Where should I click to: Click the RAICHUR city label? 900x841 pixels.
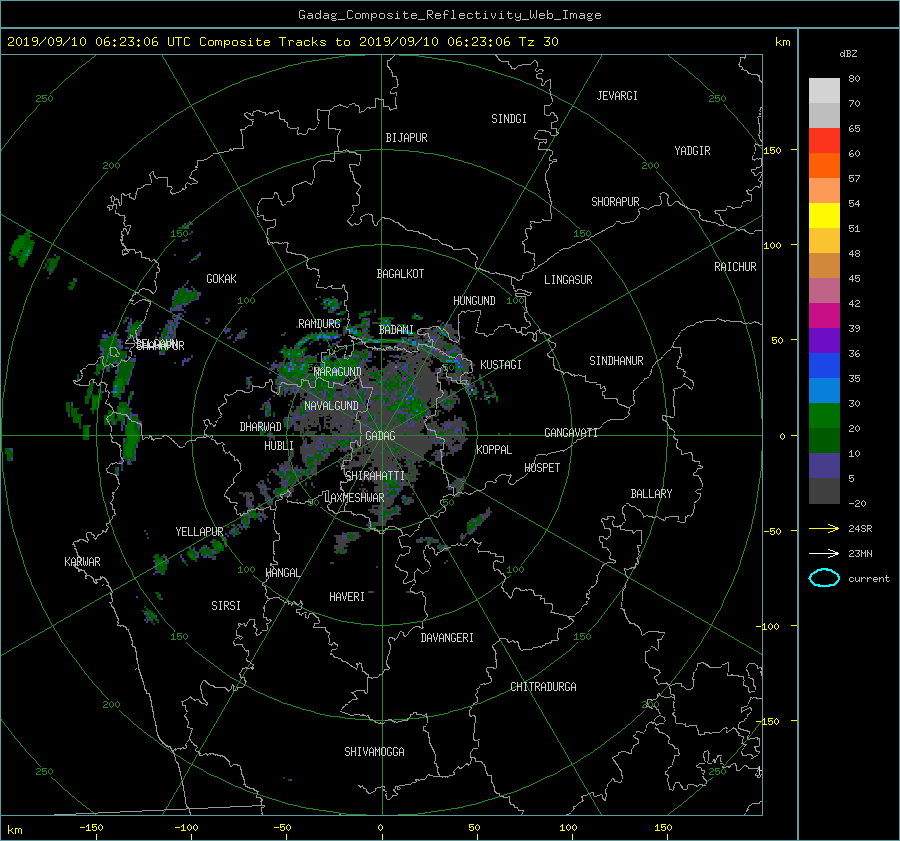pos(735,267)
